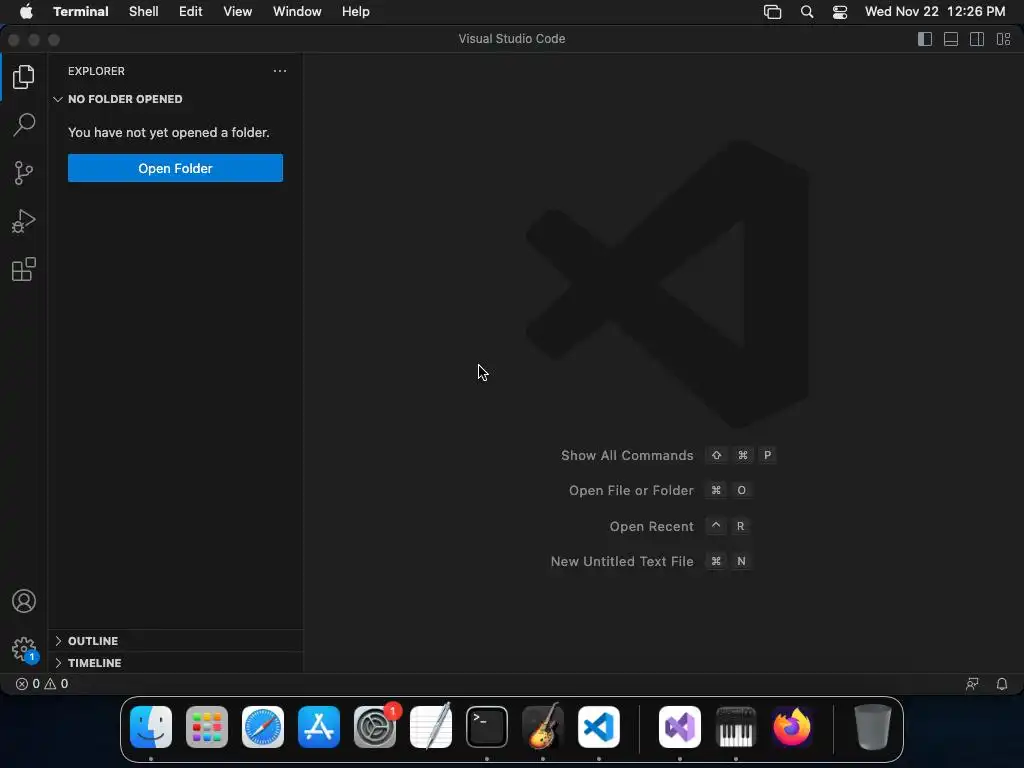1024x768 pixels.
Task: Toggle secondary side bar layout icon
Action: (x=977, y=39)
